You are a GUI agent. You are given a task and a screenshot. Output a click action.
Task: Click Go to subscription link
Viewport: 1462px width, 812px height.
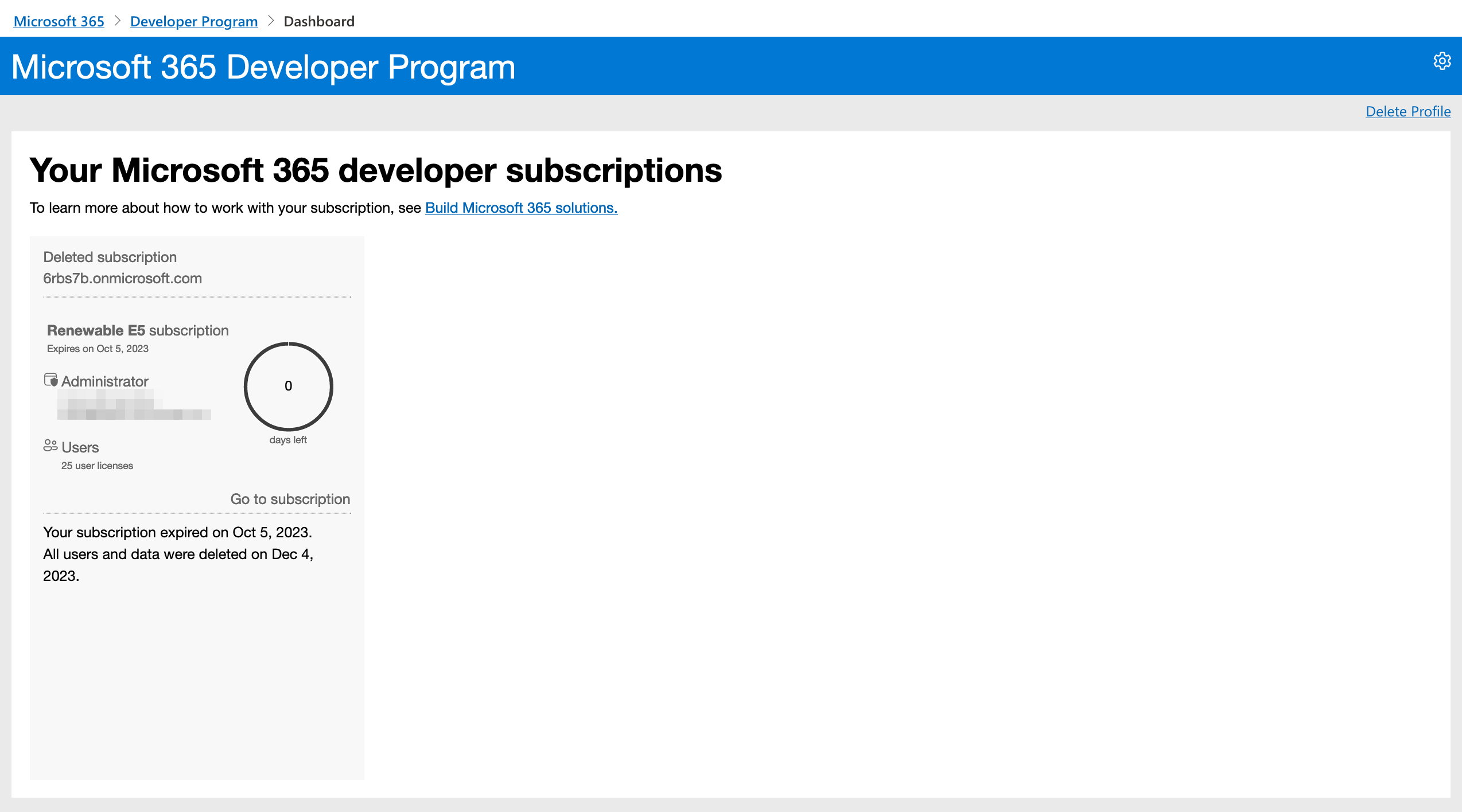click(x=290, y=499)
